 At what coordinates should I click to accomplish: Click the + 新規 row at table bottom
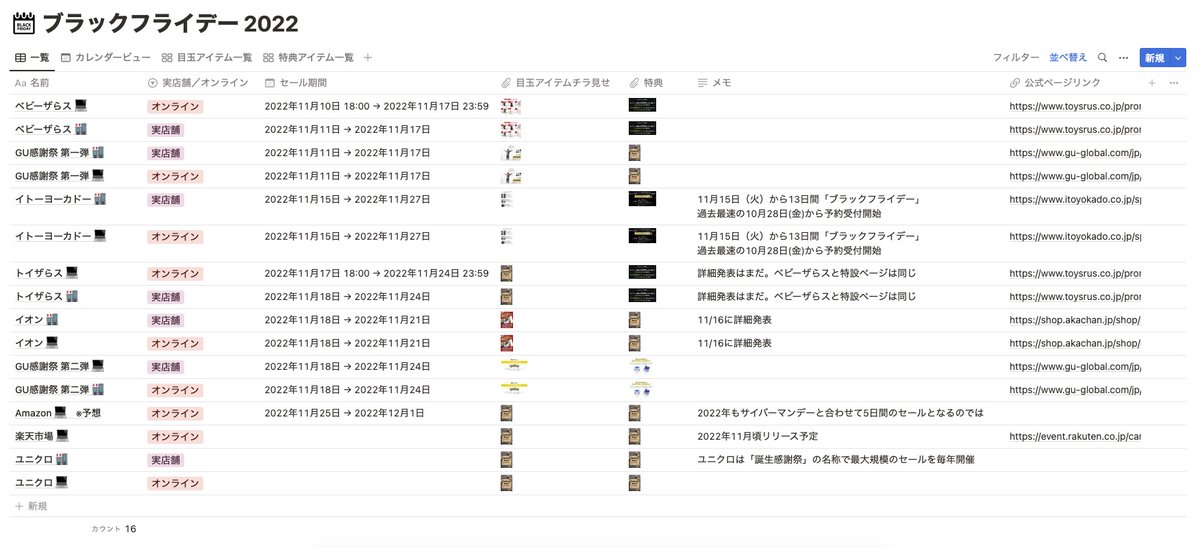[x=31, y=506]
